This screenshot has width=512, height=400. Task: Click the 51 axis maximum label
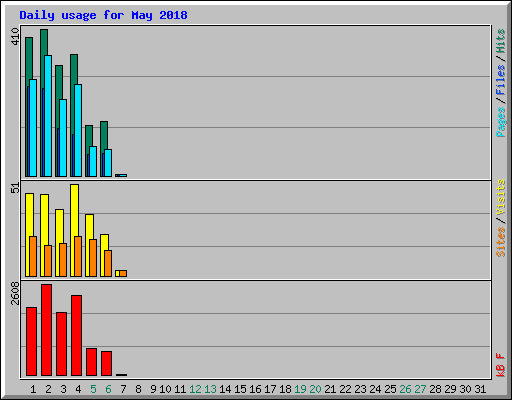[15, 188]
